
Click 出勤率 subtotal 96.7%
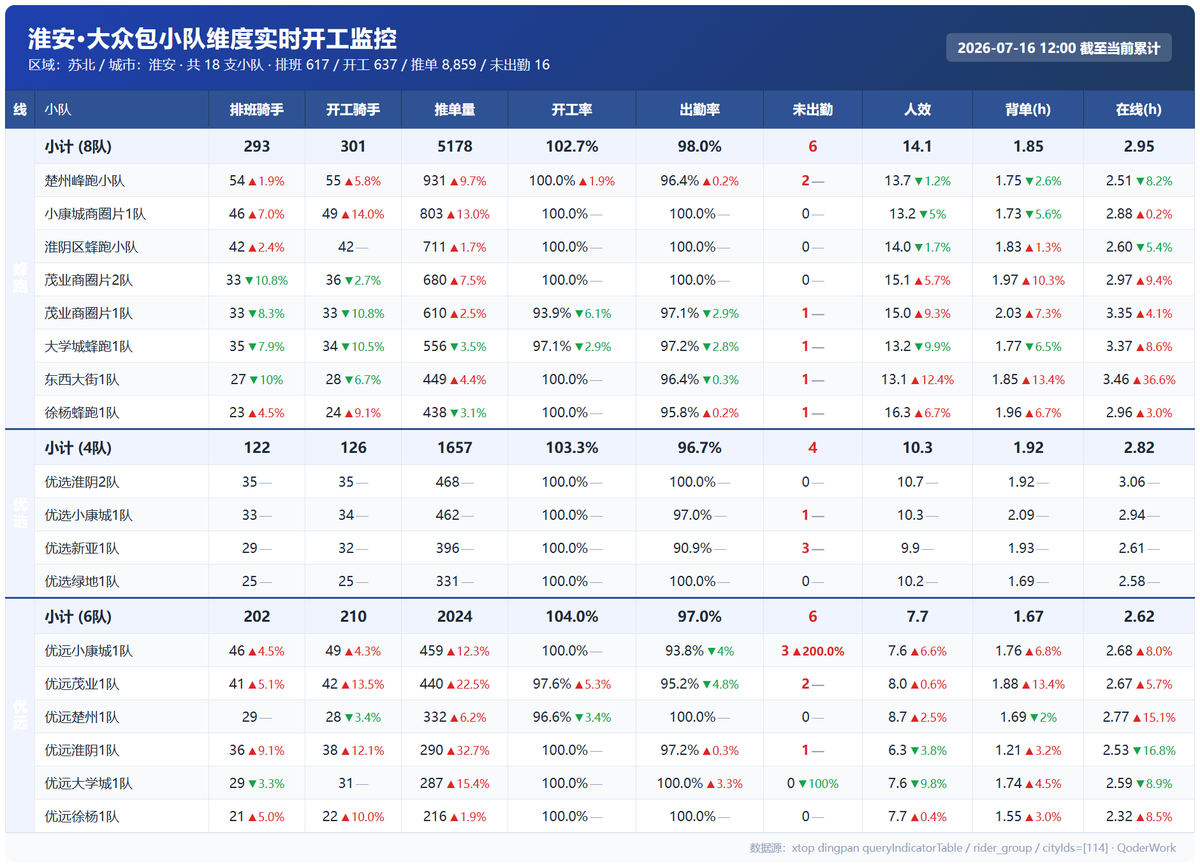click(x=699, y=448)
